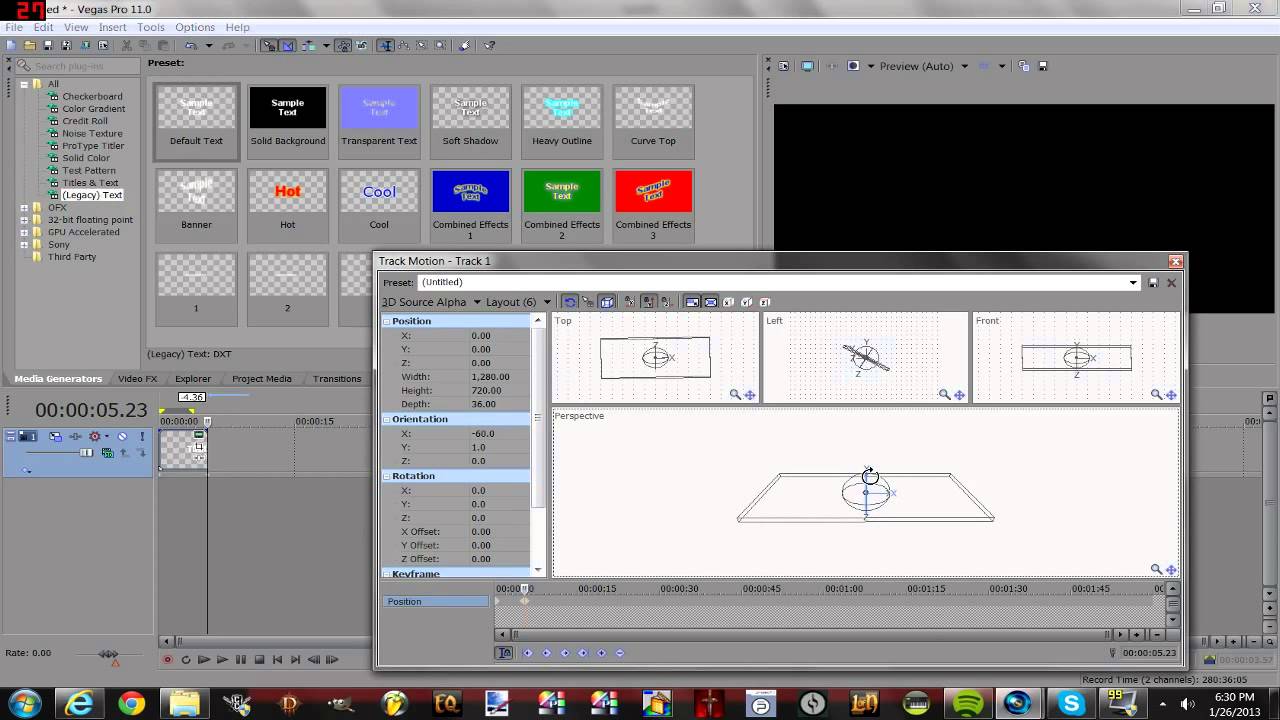Viewport: 1280px width, 720px height.
Task: Expand the GPU Accelerated folder
Action: point(24,232)
